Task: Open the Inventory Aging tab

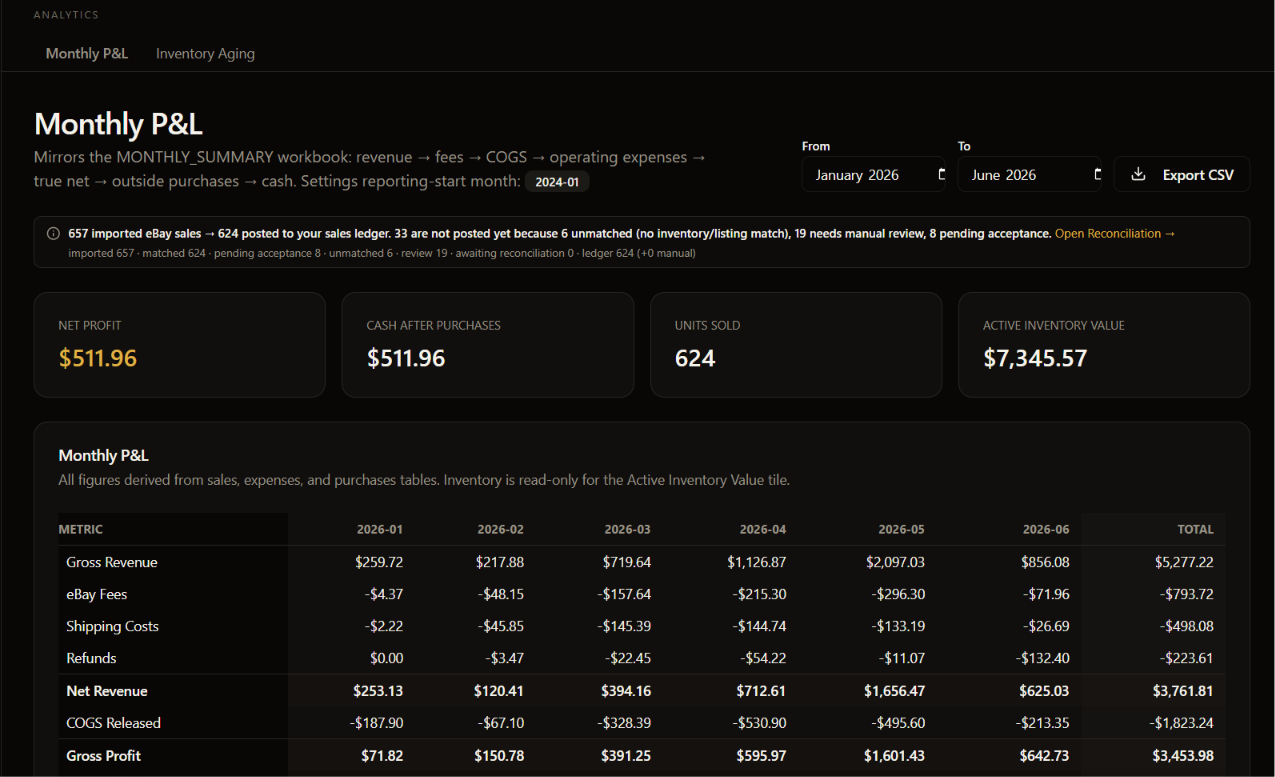Action: [205, 53]
